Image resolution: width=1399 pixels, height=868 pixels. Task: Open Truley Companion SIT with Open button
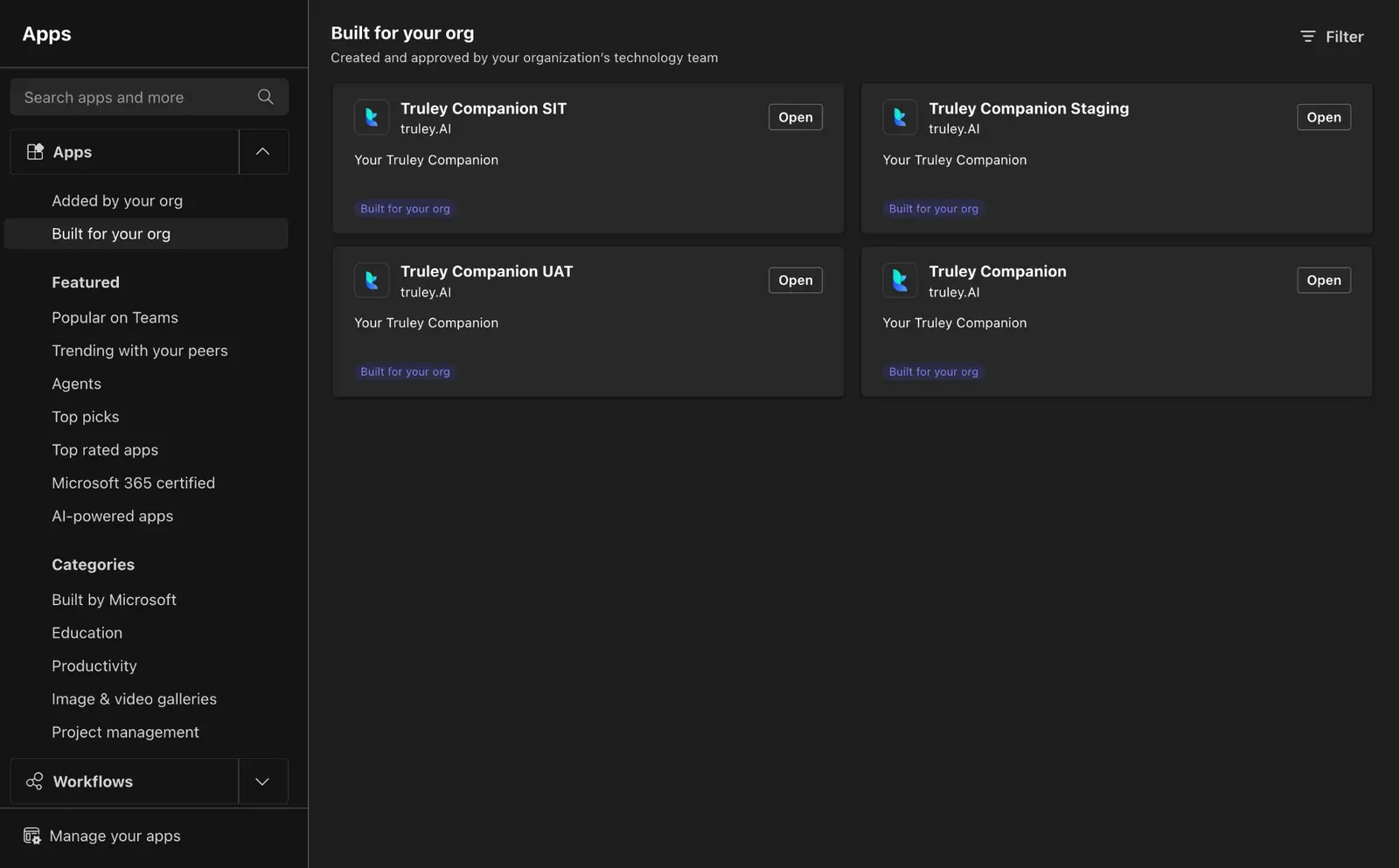(796, 117)
